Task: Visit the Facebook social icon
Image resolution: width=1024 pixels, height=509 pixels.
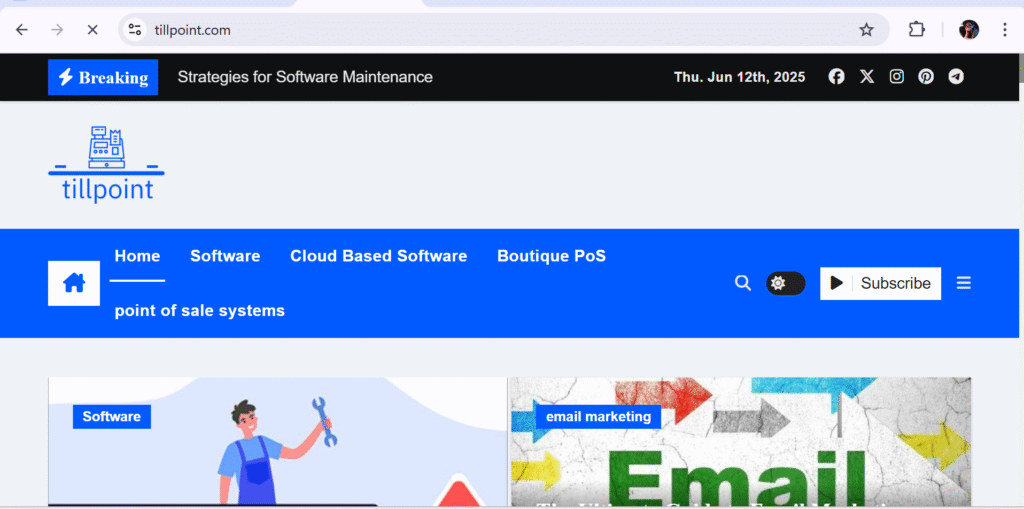Action: pos(837,77)
